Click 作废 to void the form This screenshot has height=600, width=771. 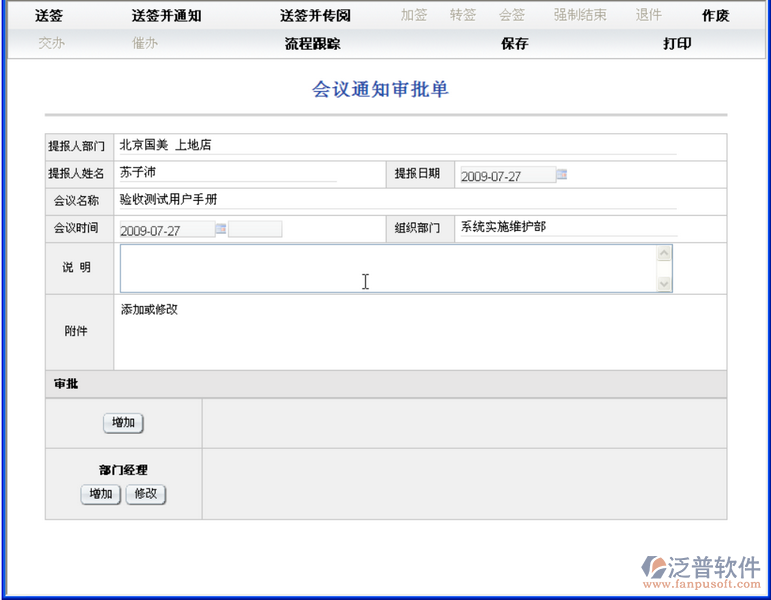point(715,16)
